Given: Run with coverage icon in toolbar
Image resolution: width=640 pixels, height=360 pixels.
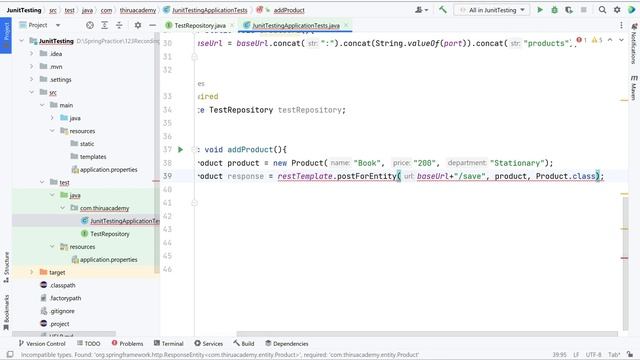Looking at the screenshot, I should click(x=569, y=10).
